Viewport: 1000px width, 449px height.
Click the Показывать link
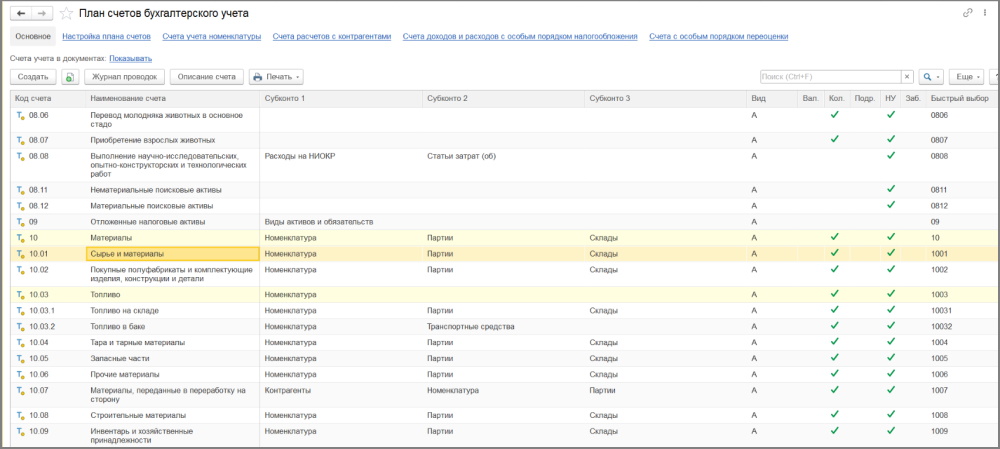(130, 59)
